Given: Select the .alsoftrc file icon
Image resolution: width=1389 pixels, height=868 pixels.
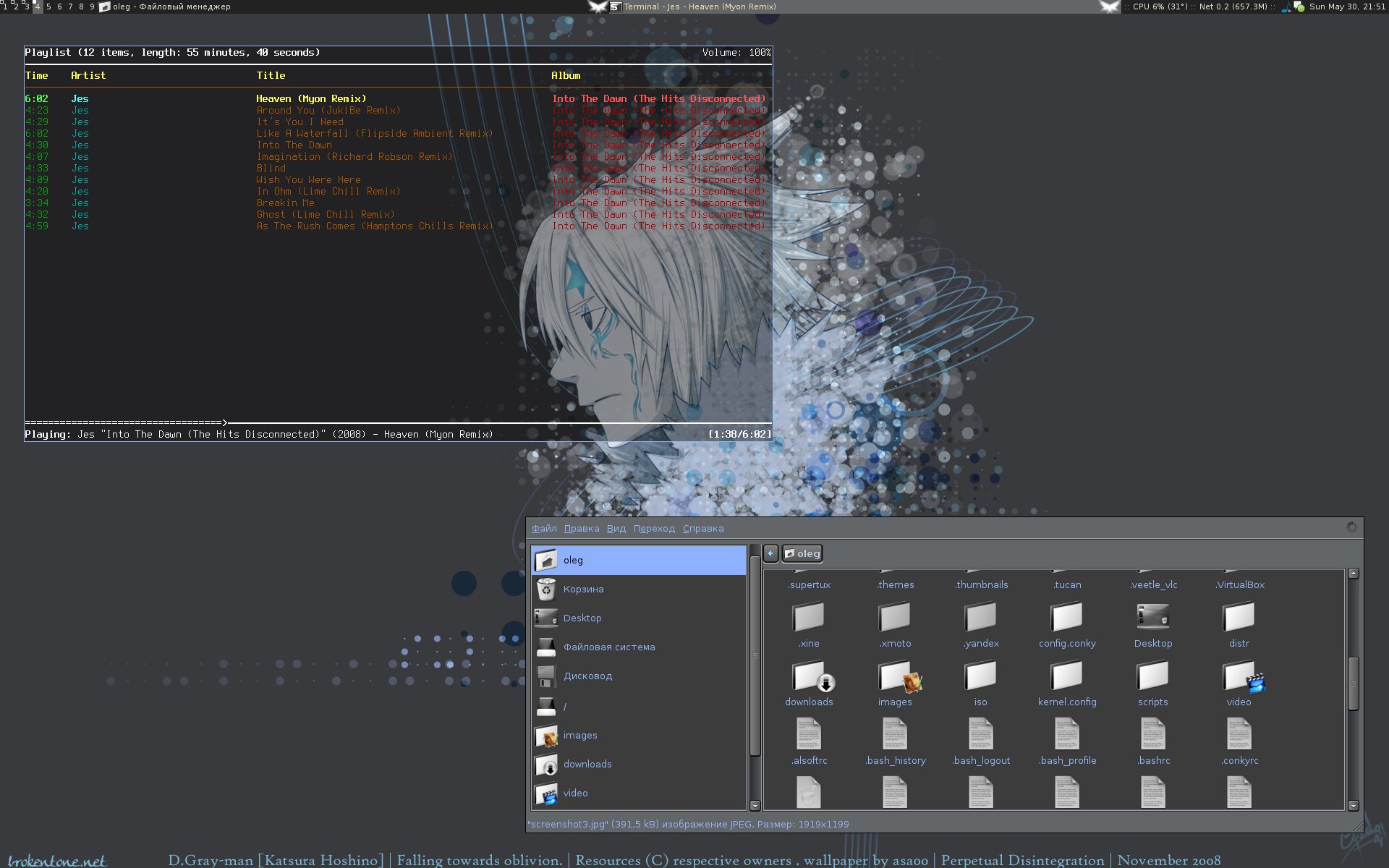Looking at the screenshot, I should click(809, 734).
